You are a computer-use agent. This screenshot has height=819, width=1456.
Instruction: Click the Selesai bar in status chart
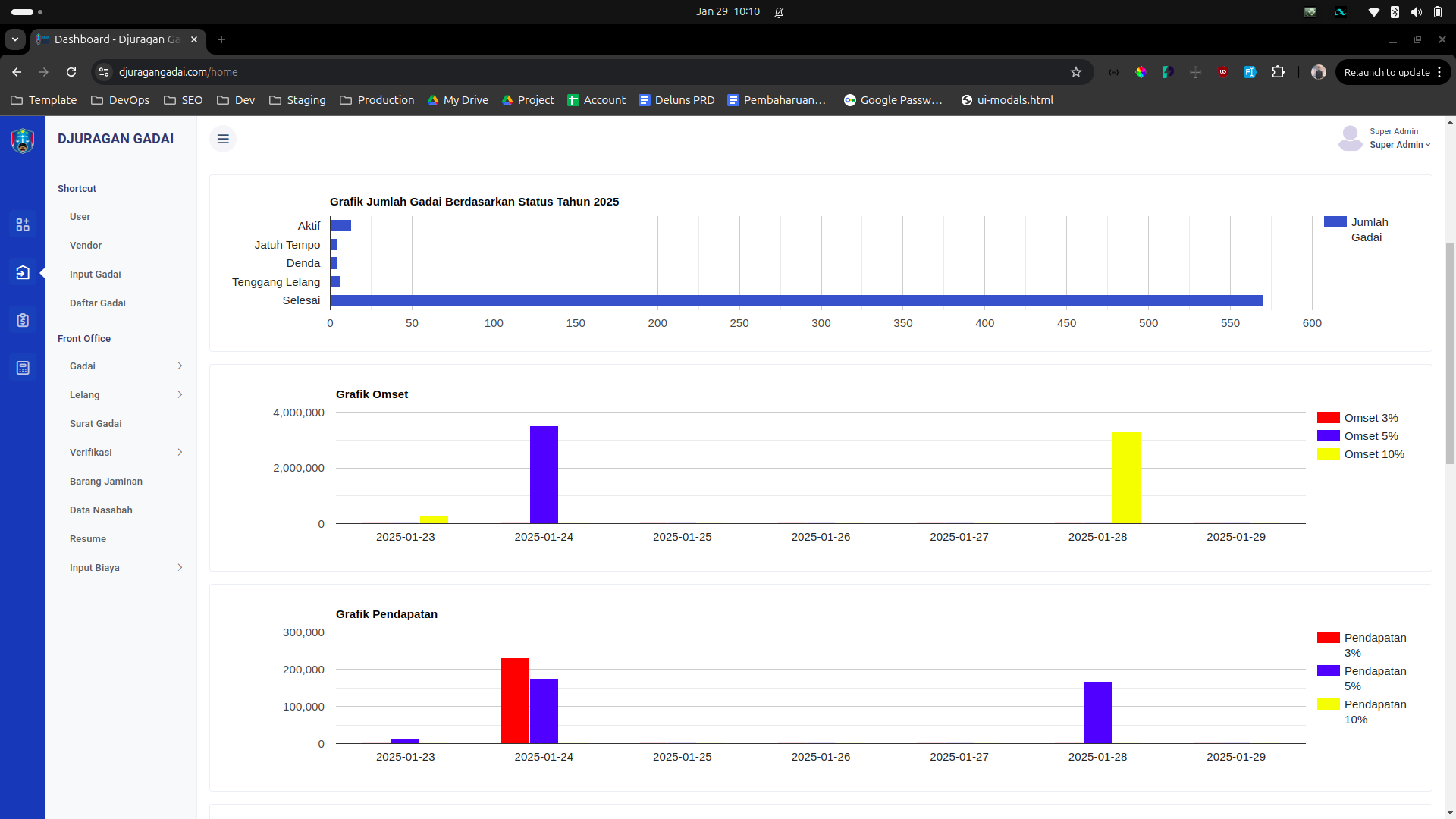tap(796, 301)
